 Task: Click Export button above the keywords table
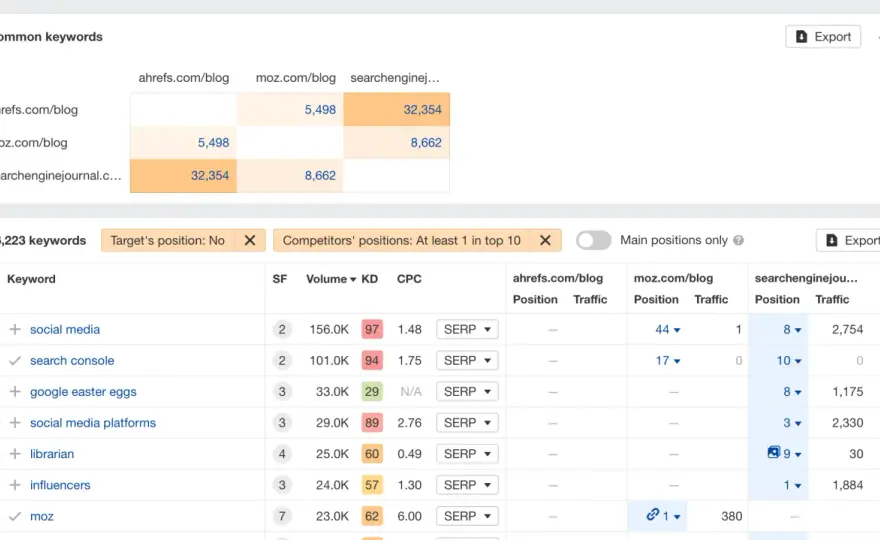(850, 240)
